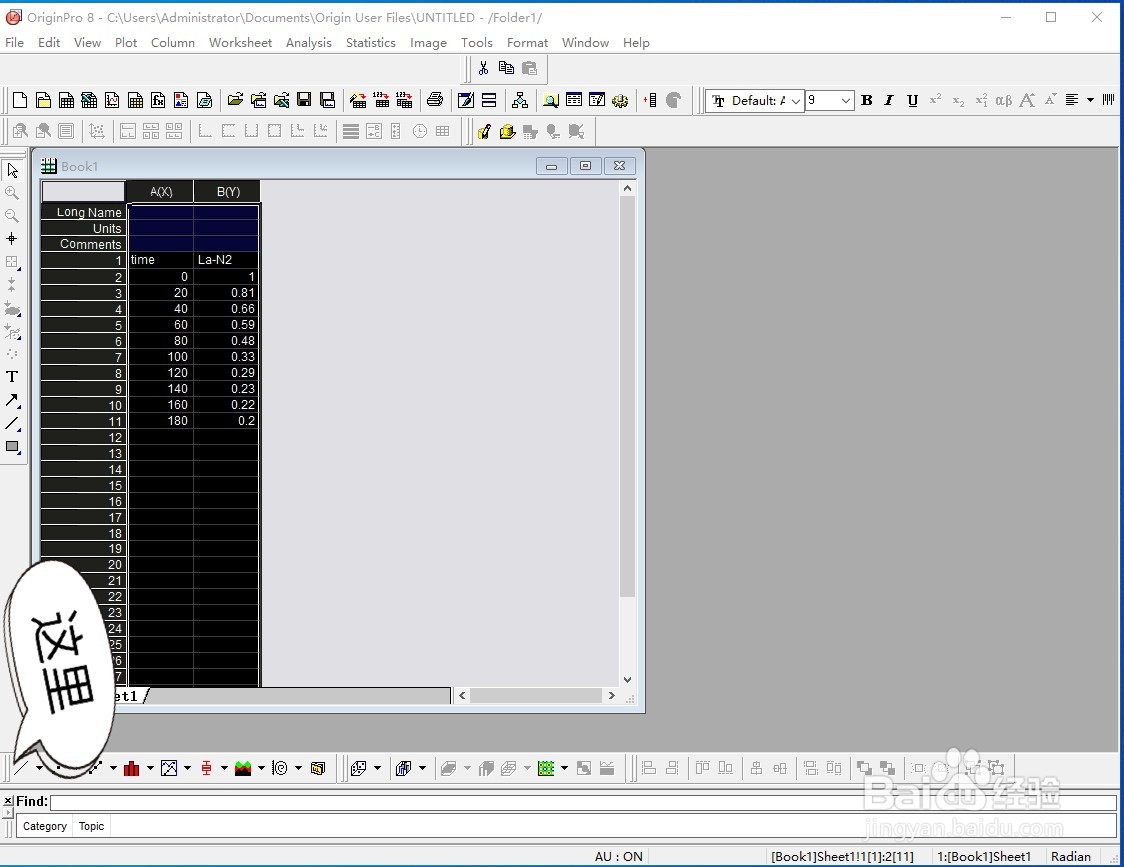Click the Book1 horizontal scroll right arrow
Viewport: 1124px width, 867px height.
point(611,695)
